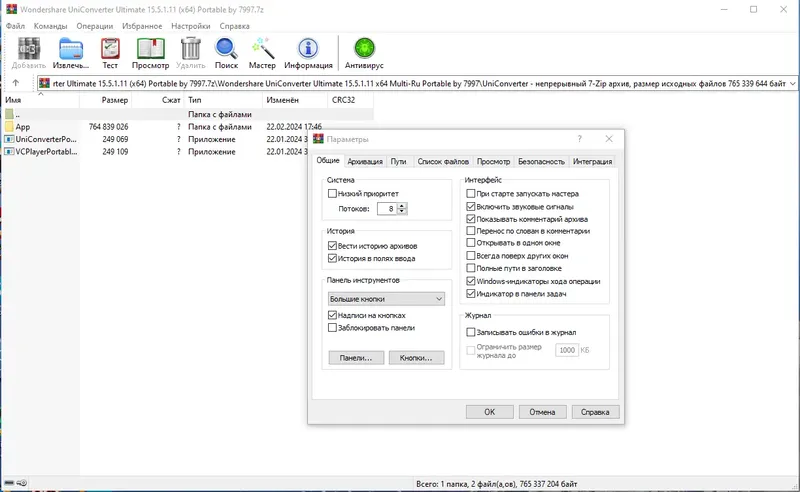Viewport: 800px width, 492px height.
Task: Enable Низкий приоритет checkbox
Action: click(x=332, y=193)
